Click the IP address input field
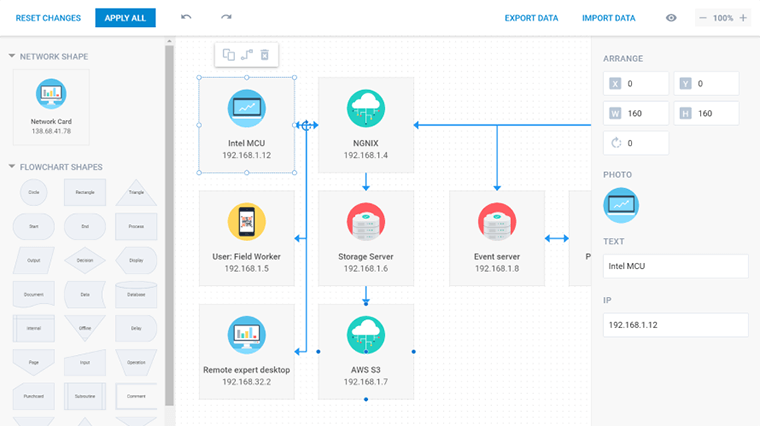This screenshot has height=426, width=760. click(x=675, y=325)
